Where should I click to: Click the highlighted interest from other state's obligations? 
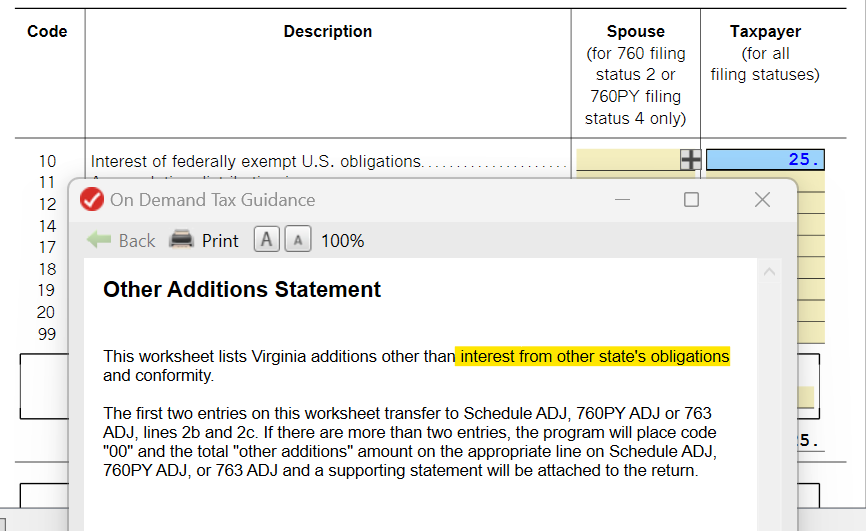[593, 356]
